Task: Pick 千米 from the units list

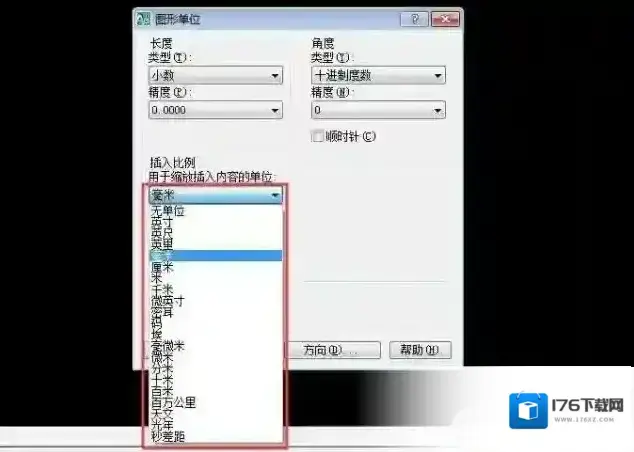Action: 216,289
